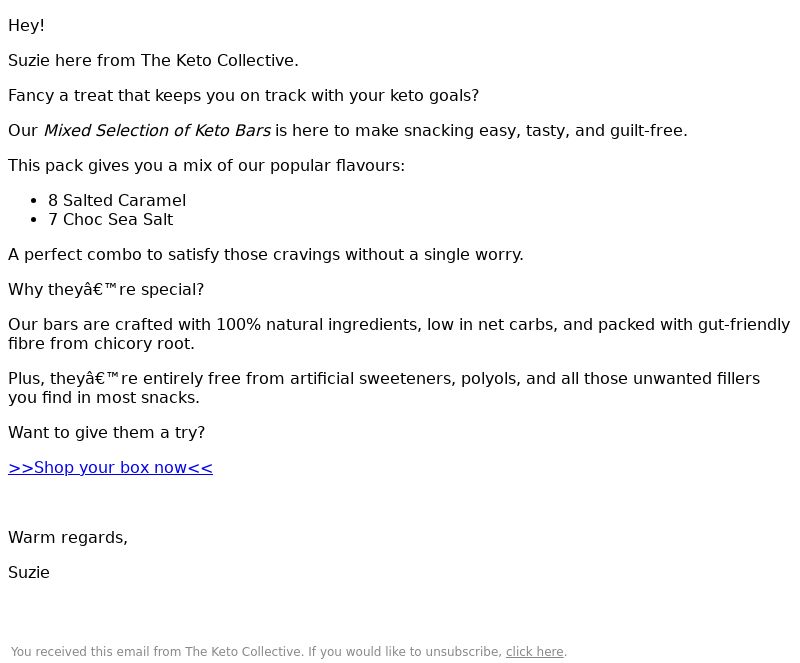The width and height of the screenshot is (800, 663).
Task: Click the '8 Salted Caramel' list item
Action: click(x=117, y=200)
